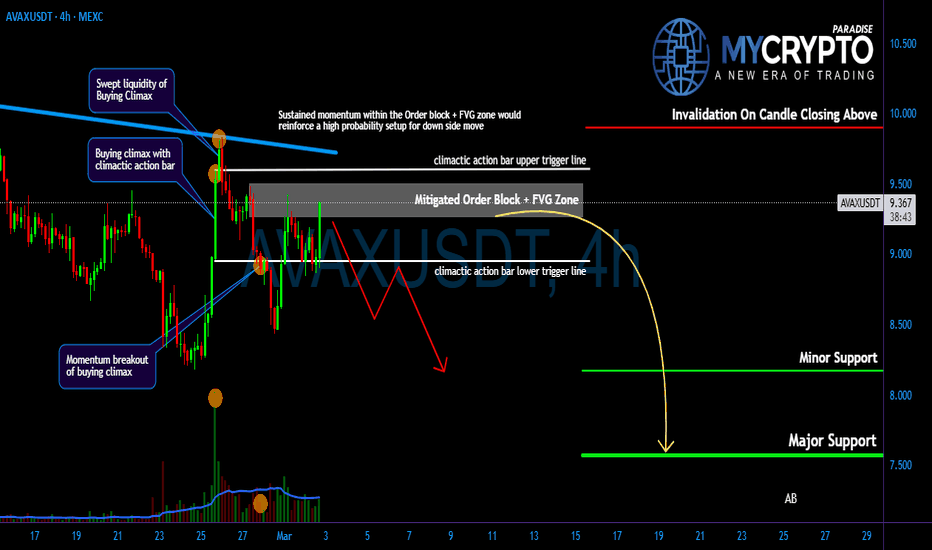Click the orange circle above the tallest volume bar
Viewport: 932px width, 550px height.
click(215, 398)
